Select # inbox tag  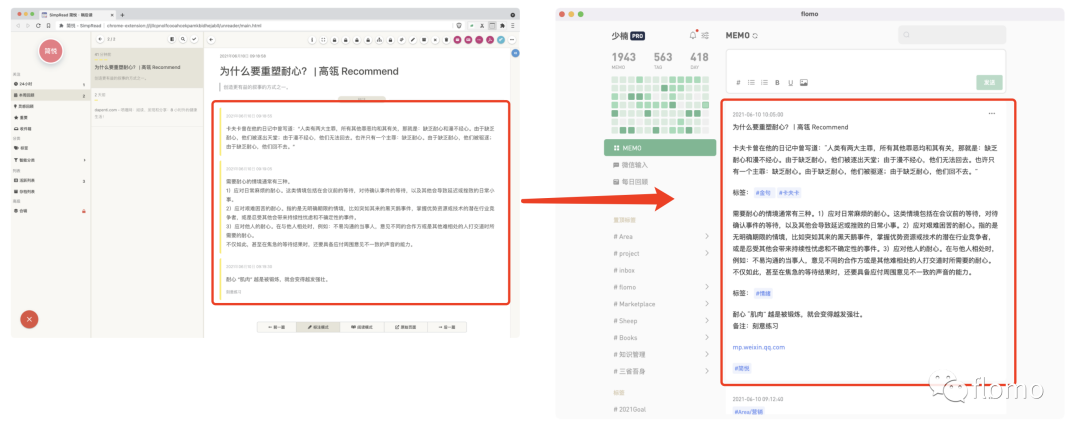point(624,270)
